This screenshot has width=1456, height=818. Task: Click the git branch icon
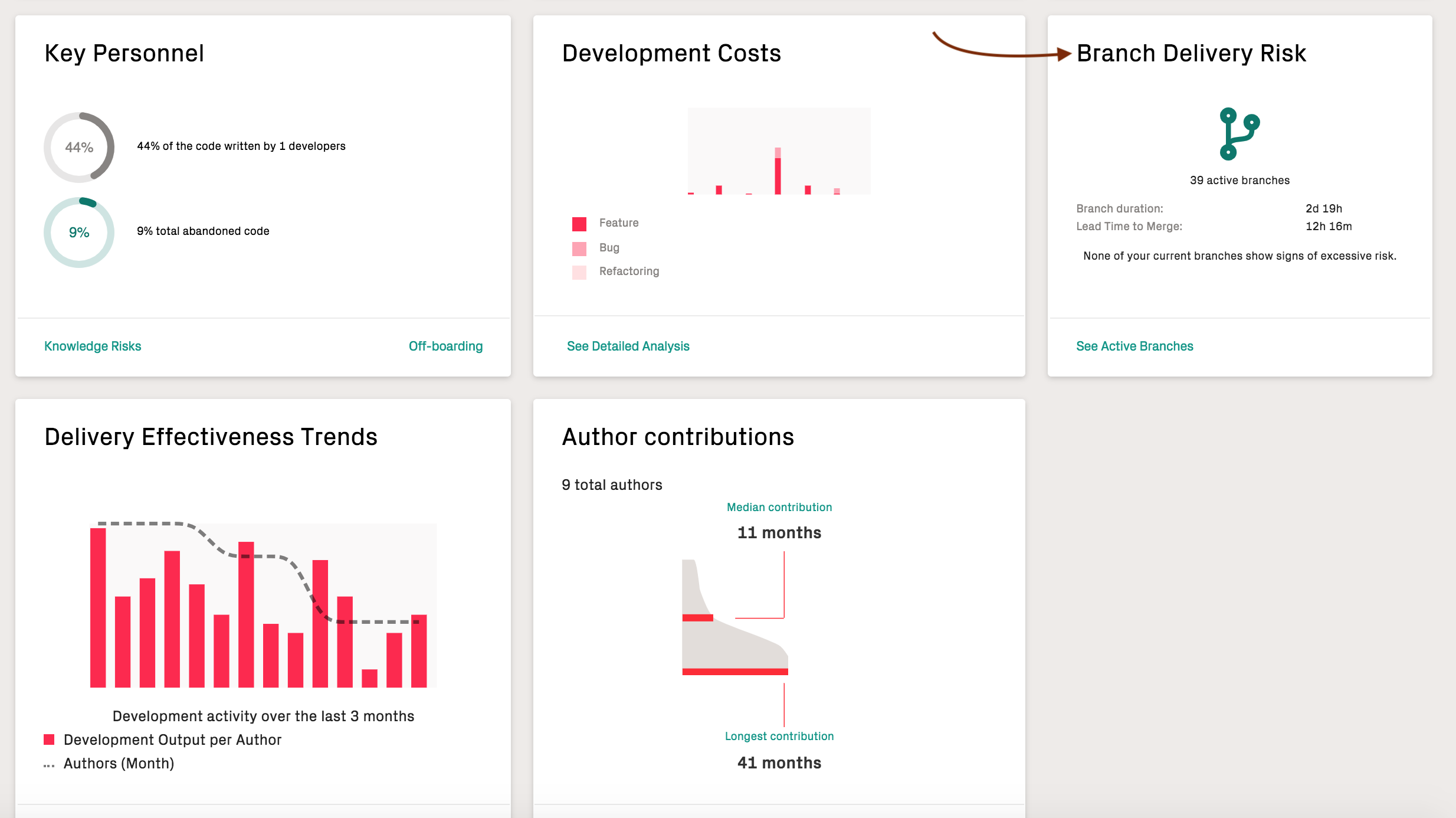click(1239, 134)
